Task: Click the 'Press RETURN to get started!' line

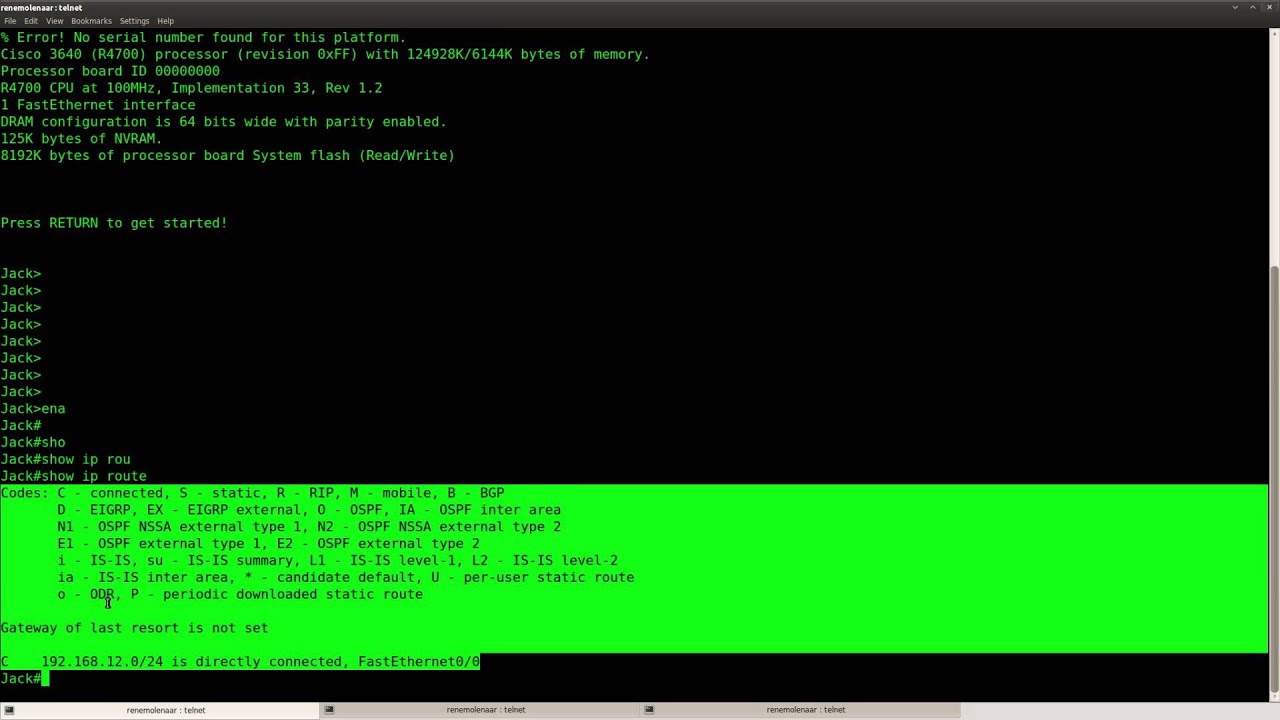Action: [114, 223]
